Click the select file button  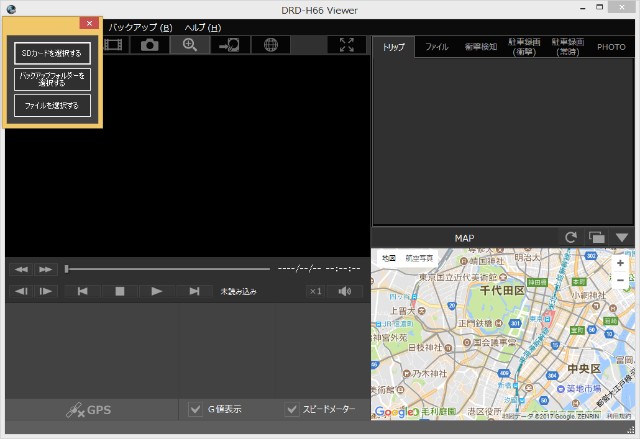pyautogui.click(x=52, y=106)
